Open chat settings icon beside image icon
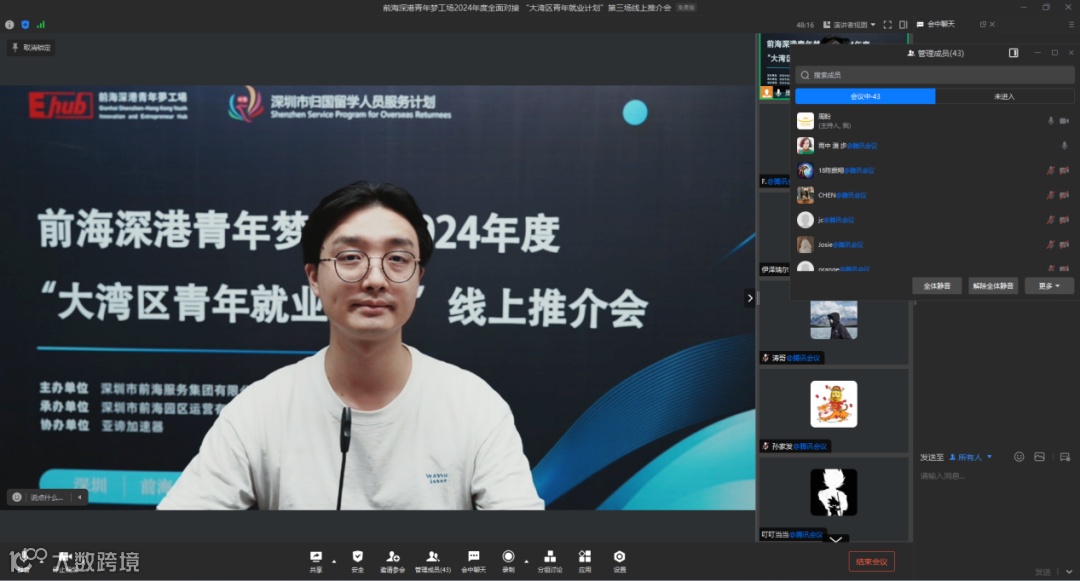This screenshot has width=1080, height=581. click(1065, 456)
